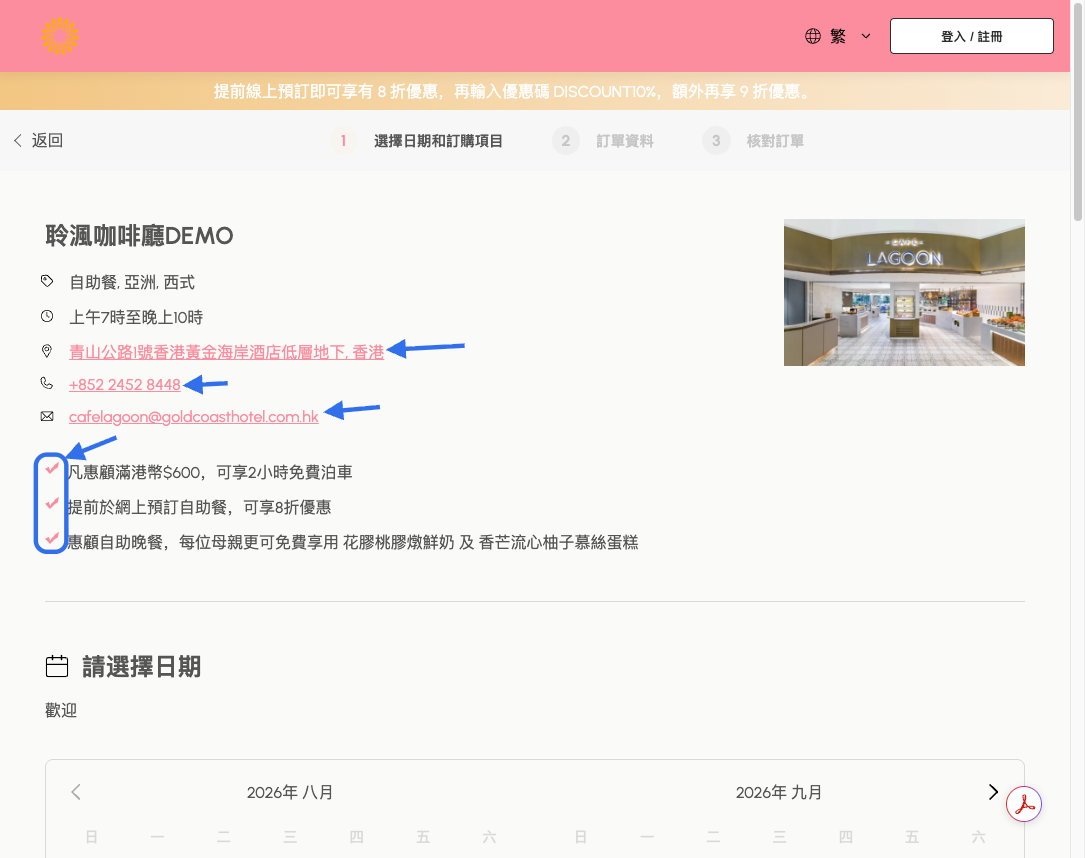Go back with 返回
This screenshot has height=858, width=1085.
coord(38,140)
